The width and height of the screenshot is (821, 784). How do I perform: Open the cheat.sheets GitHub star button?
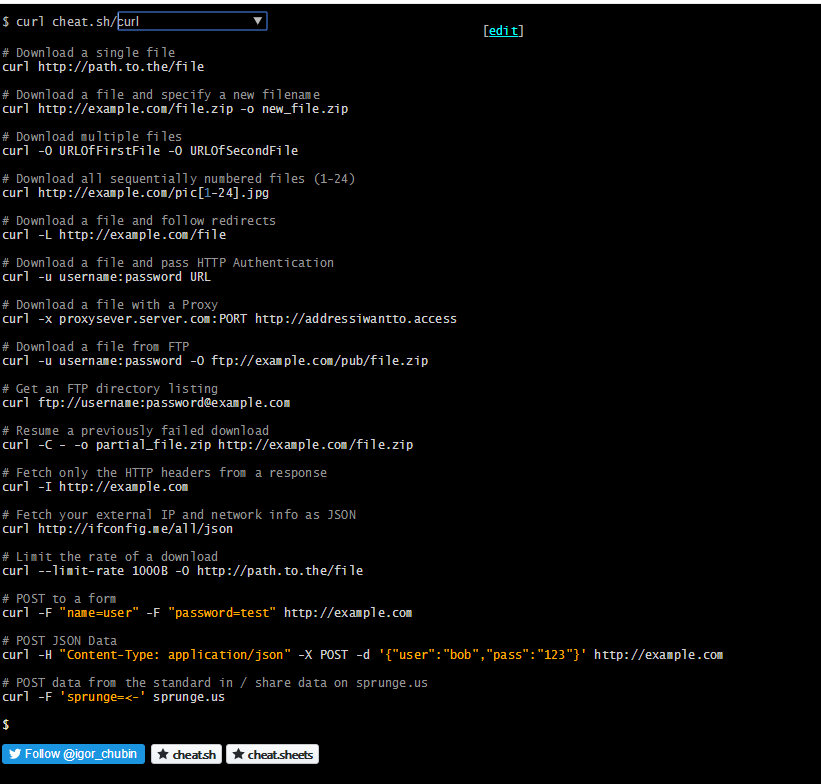272,754
